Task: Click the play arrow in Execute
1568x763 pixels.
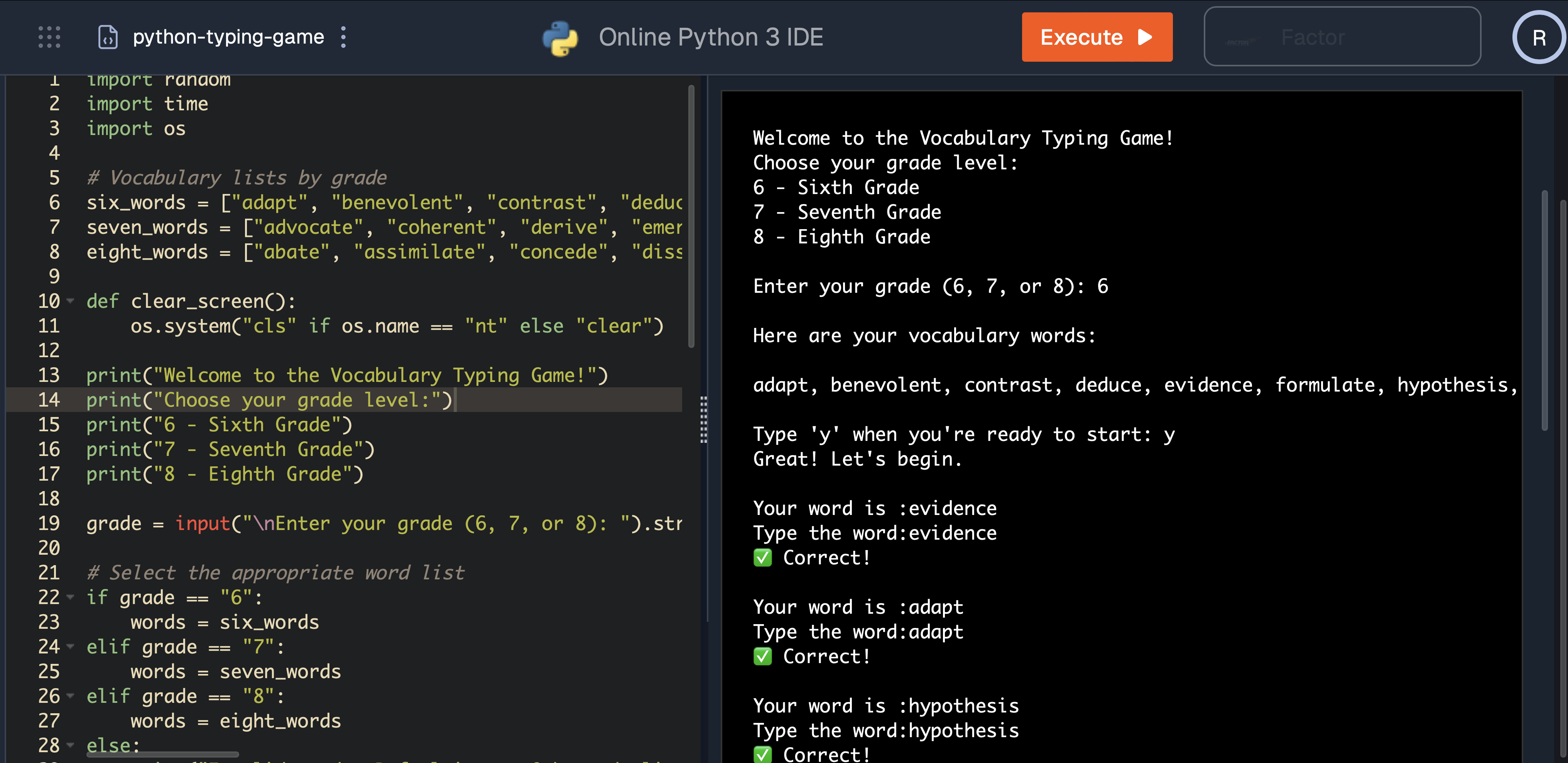Action: click(x=1145, y=37)
